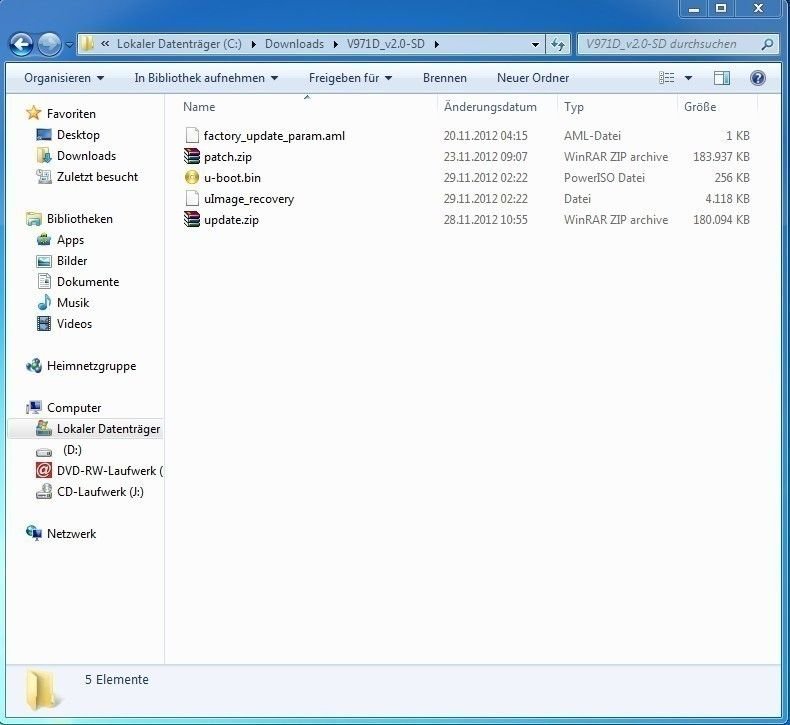The height and width of the screenshot is (725, 790).
Task: Open the Freigeben für menu
Action: tap(350, 78)
